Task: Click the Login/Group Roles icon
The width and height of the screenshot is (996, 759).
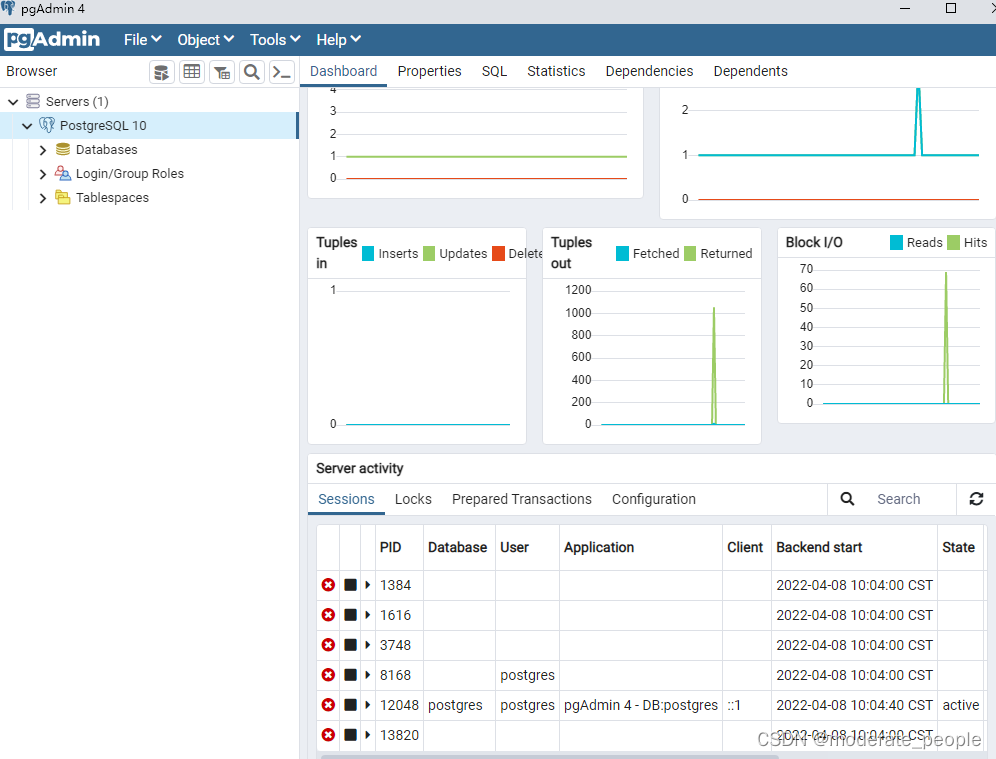Action: [x=63, y=173]
